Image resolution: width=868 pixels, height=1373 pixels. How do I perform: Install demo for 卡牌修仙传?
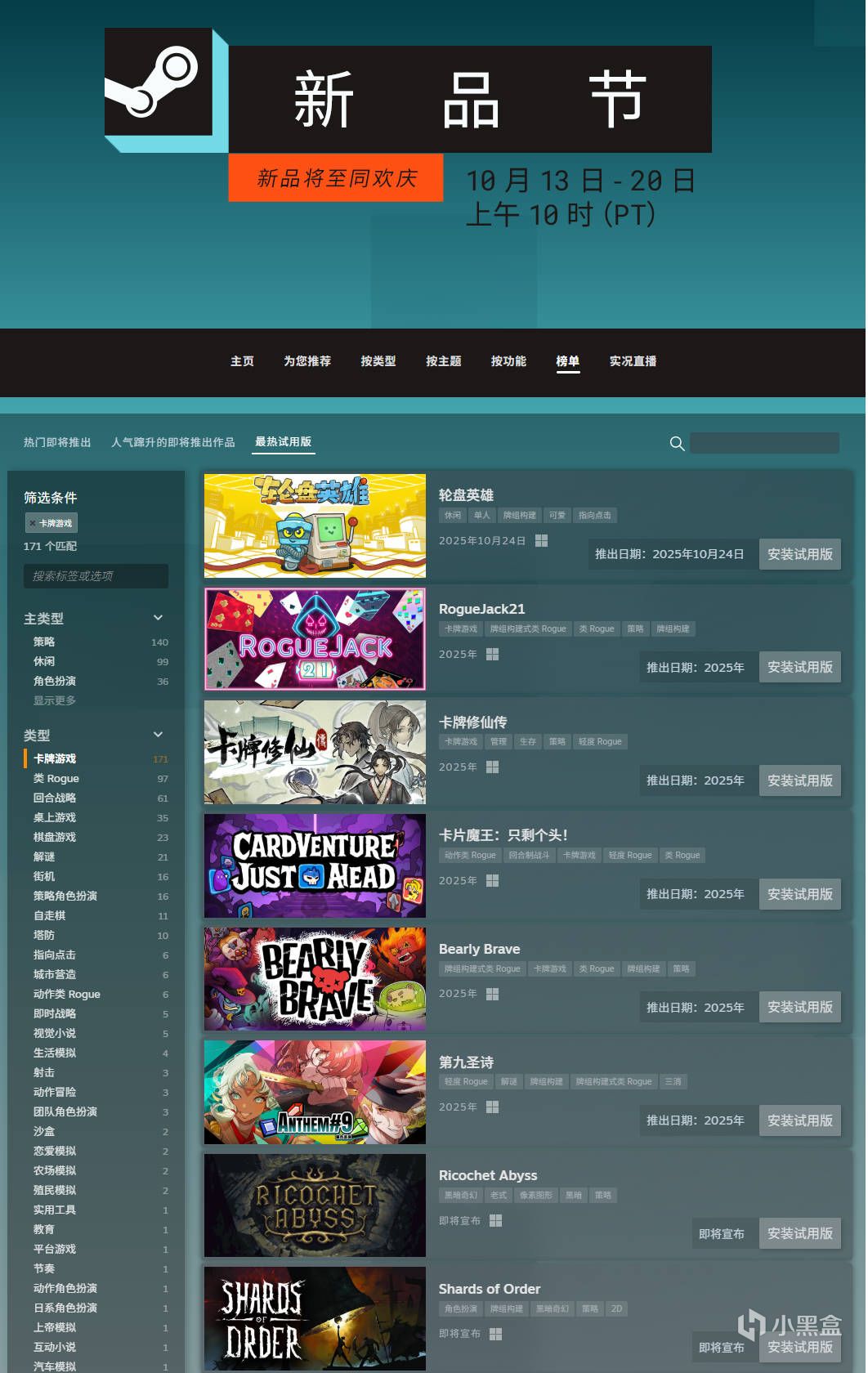click(800, 780)
